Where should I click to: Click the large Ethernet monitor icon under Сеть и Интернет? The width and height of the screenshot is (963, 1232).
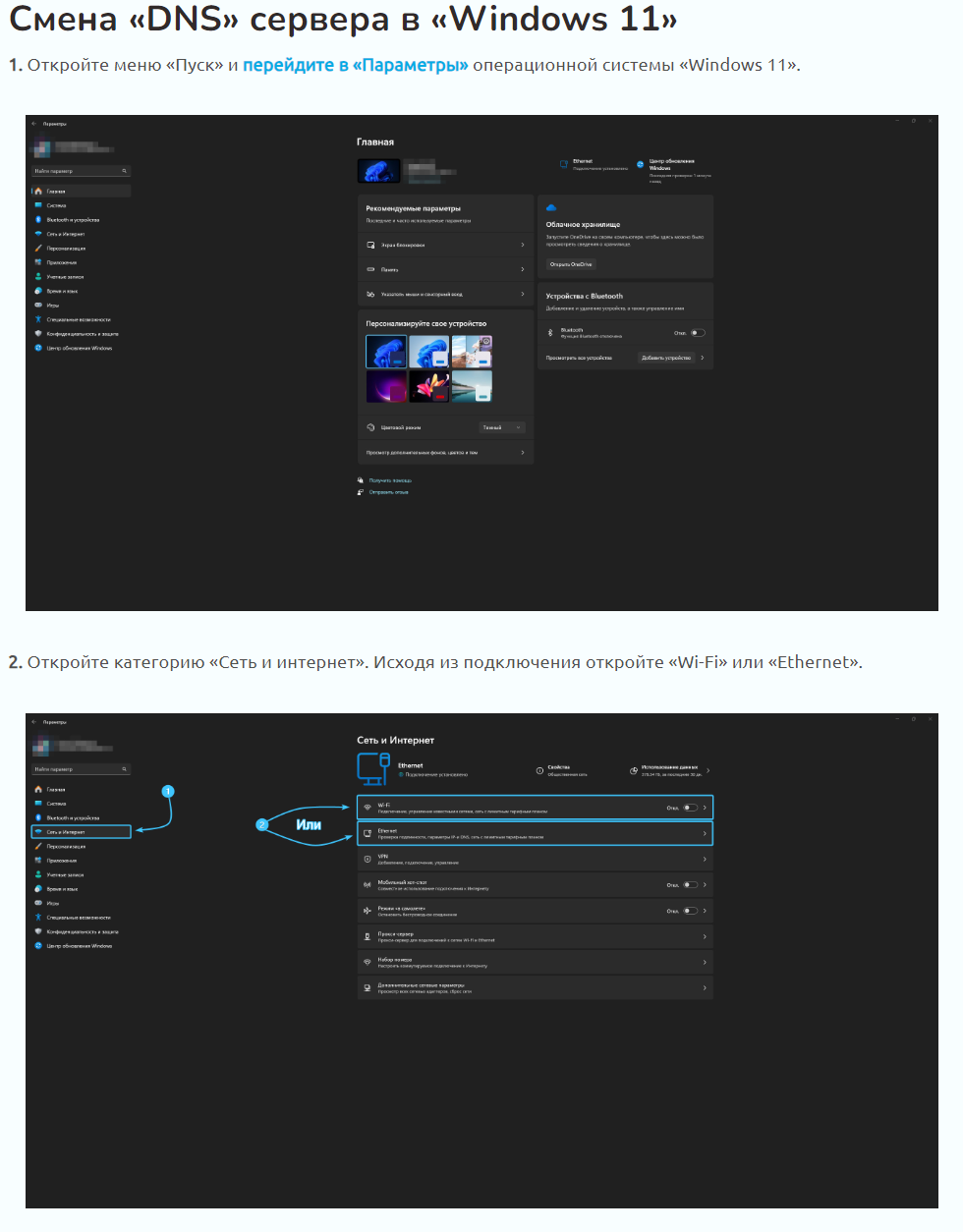tap(373, 769)
